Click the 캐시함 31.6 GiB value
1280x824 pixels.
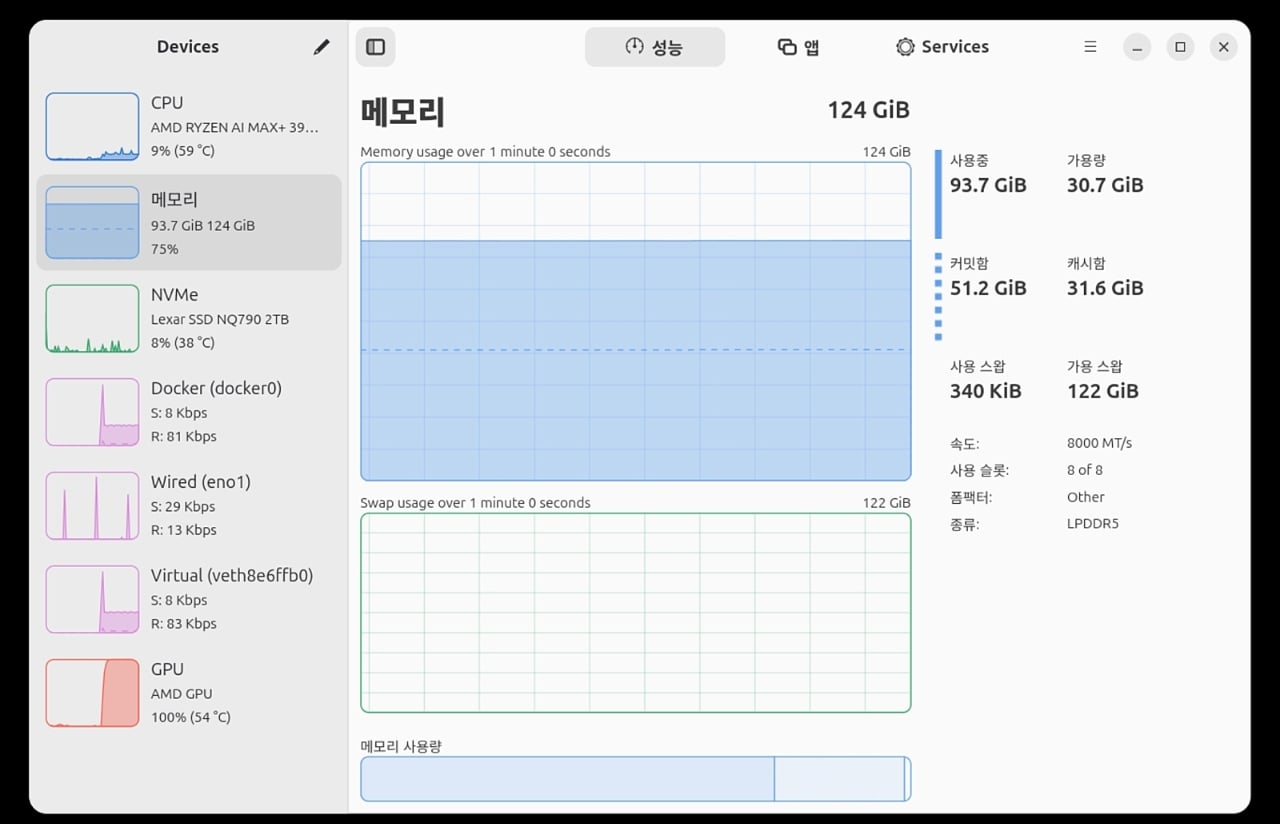coord(1105,288)
